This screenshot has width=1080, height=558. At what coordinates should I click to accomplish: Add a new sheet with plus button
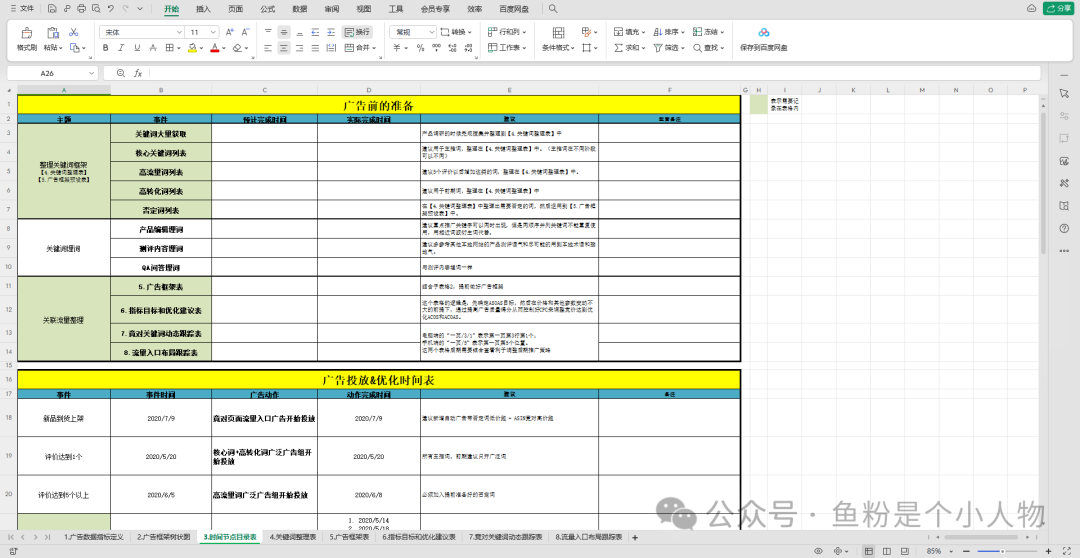tap(635, 537)
